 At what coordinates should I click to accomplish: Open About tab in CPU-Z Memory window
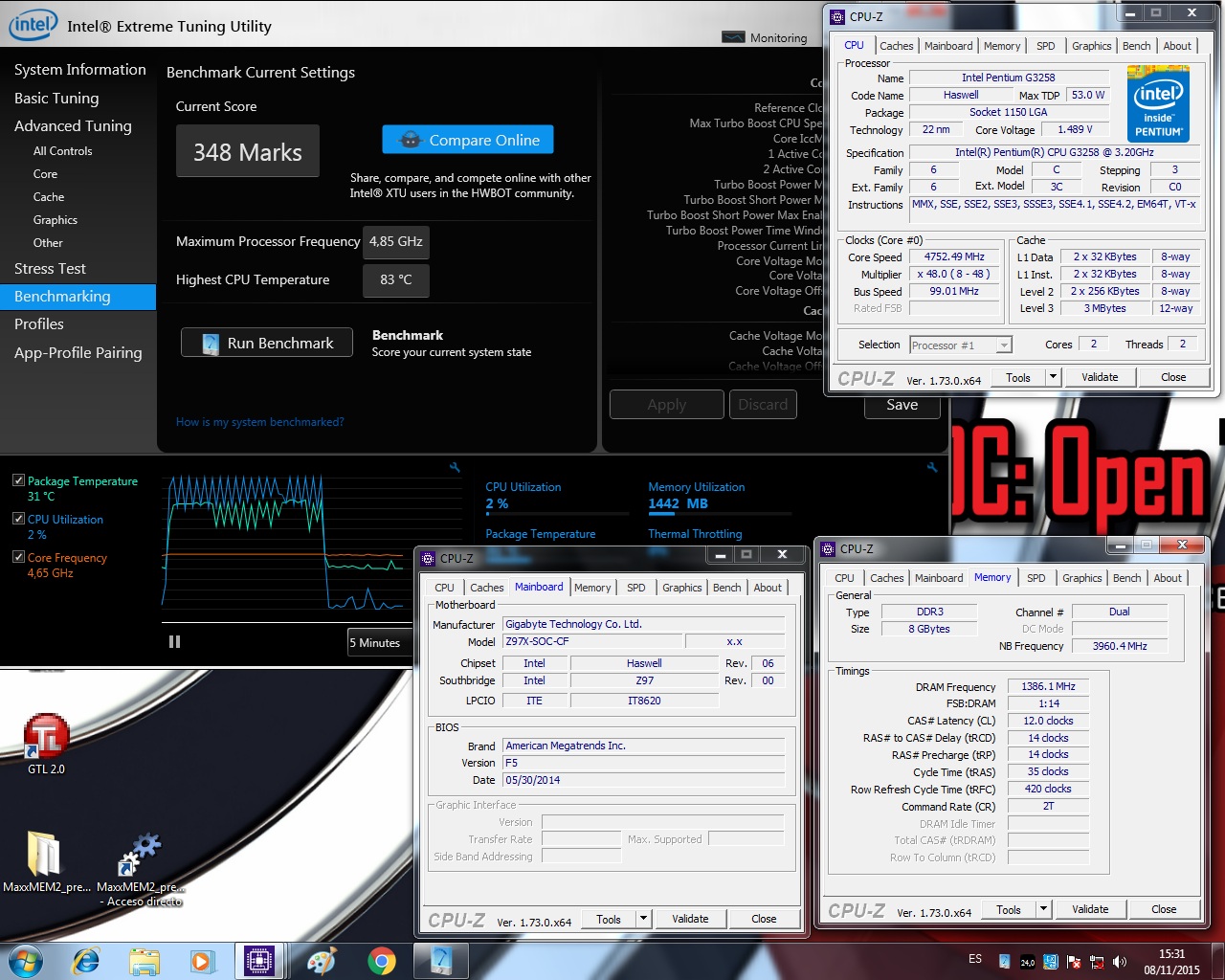click(1167, 578)
